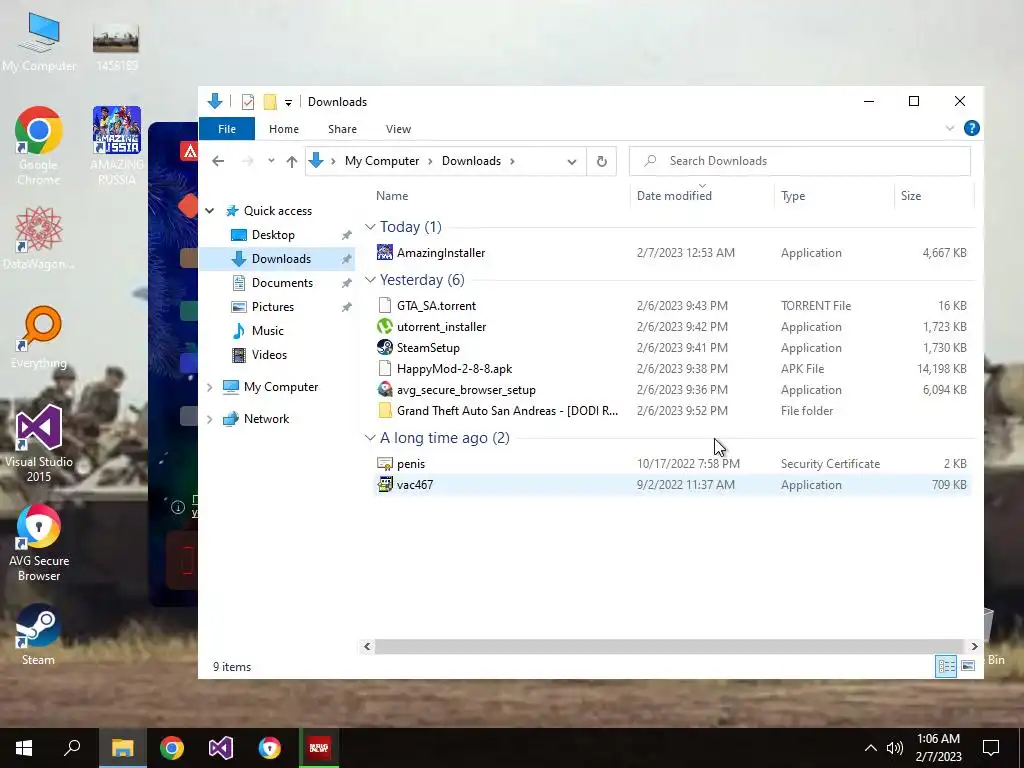
Task: Open the volume control speaker icon
Action: coord(895,748)
